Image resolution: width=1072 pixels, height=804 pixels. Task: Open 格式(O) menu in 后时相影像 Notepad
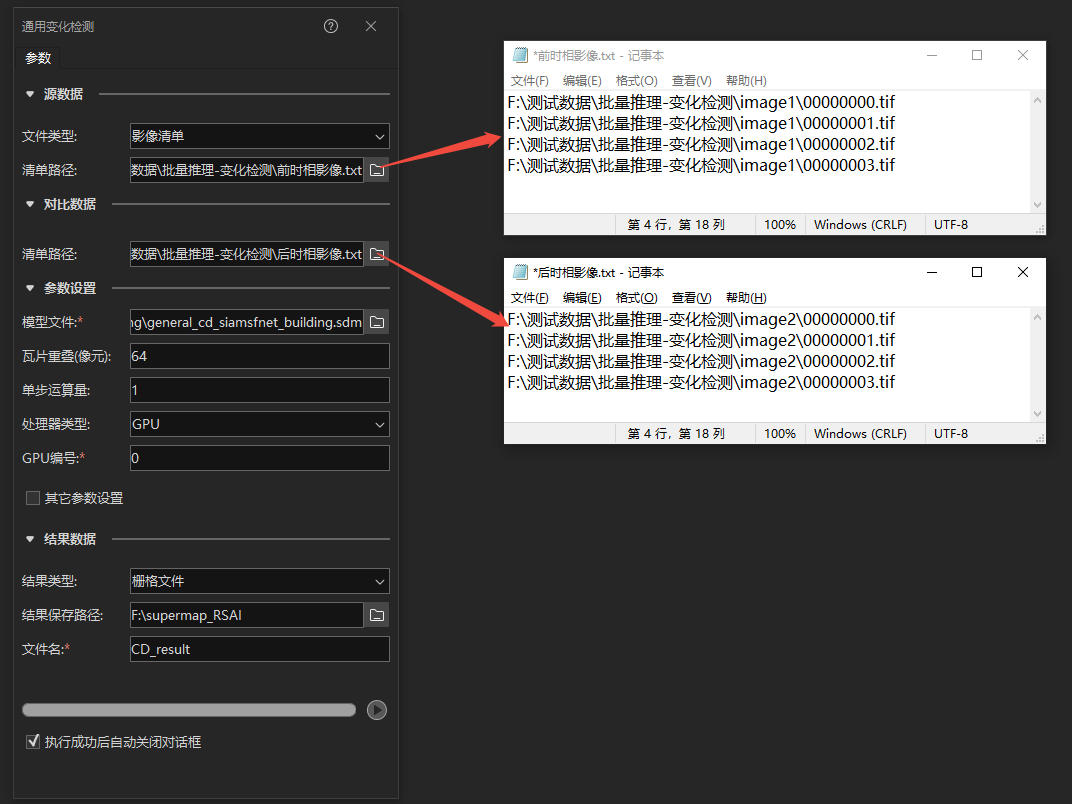636,298
